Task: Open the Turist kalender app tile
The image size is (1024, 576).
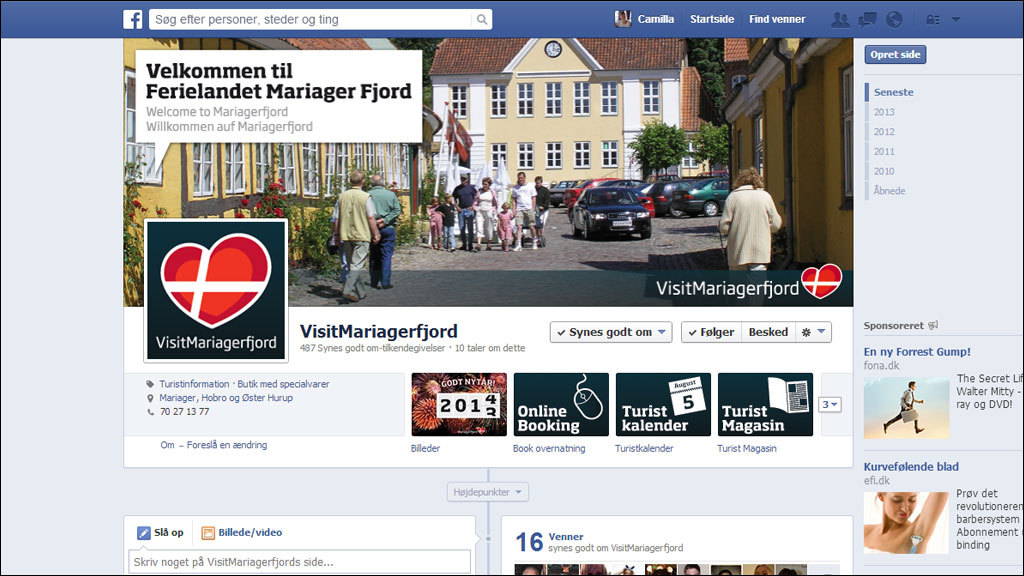Action: point(664,404)
